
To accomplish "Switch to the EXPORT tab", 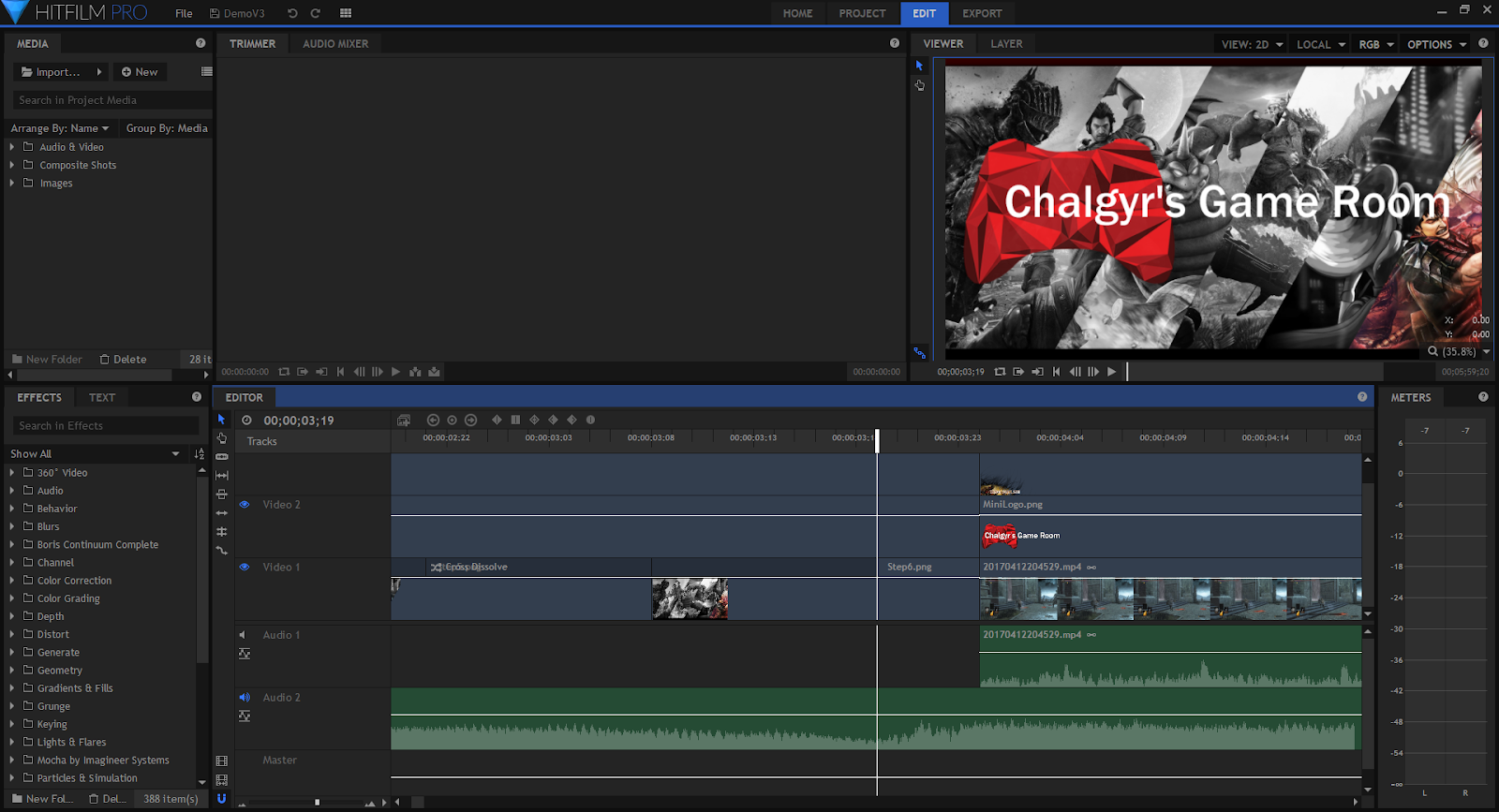I will coord(982,13).
